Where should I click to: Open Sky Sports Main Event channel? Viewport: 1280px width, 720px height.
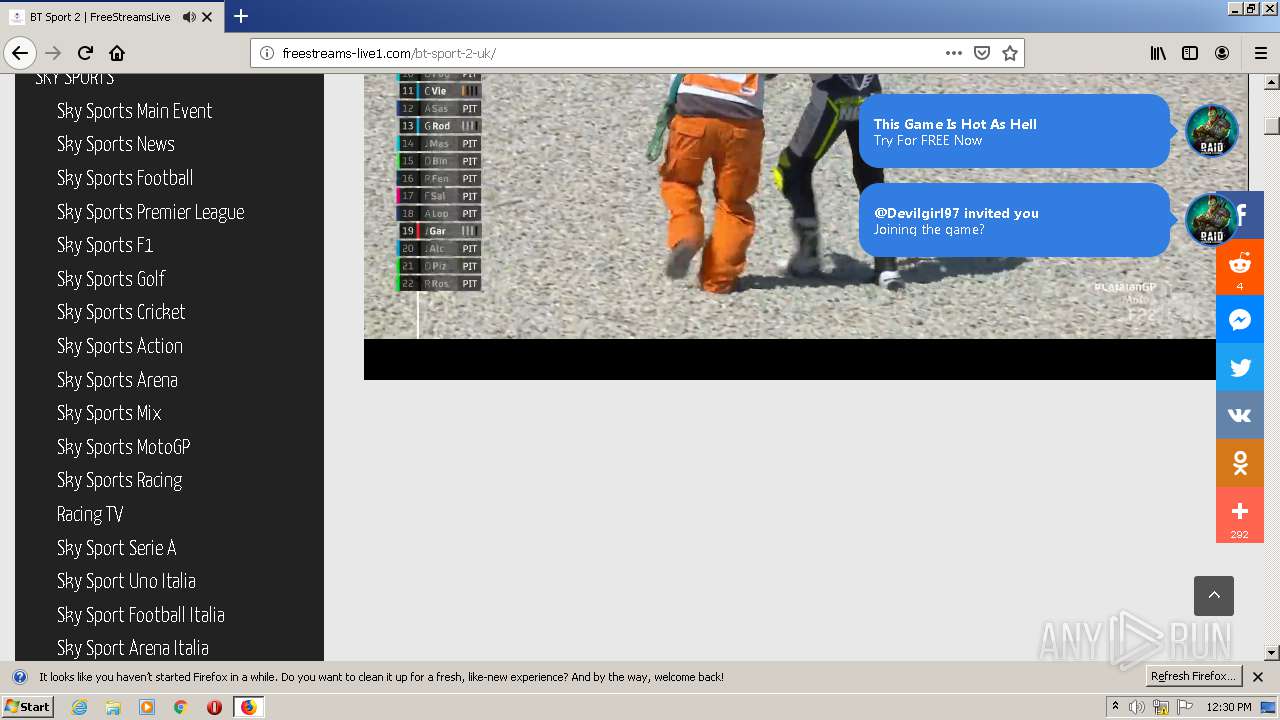(x=134, y=111)
